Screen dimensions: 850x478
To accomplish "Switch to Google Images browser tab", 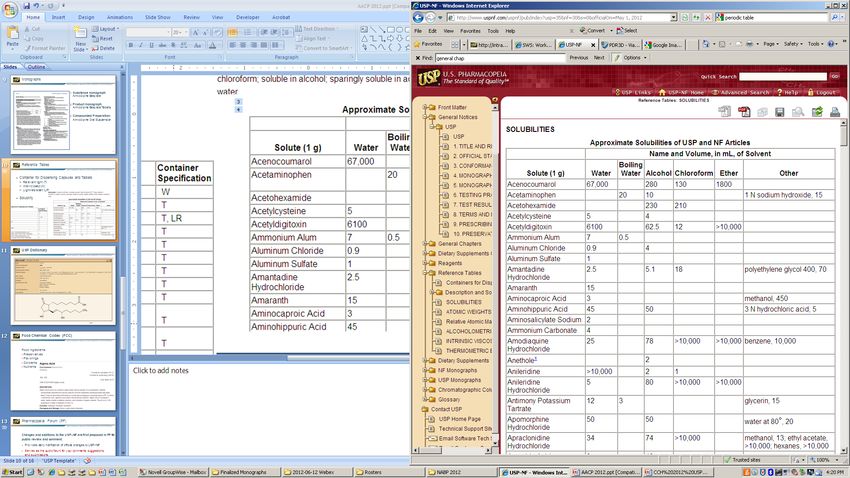I will pyautogui.click(x=664, y=45).
